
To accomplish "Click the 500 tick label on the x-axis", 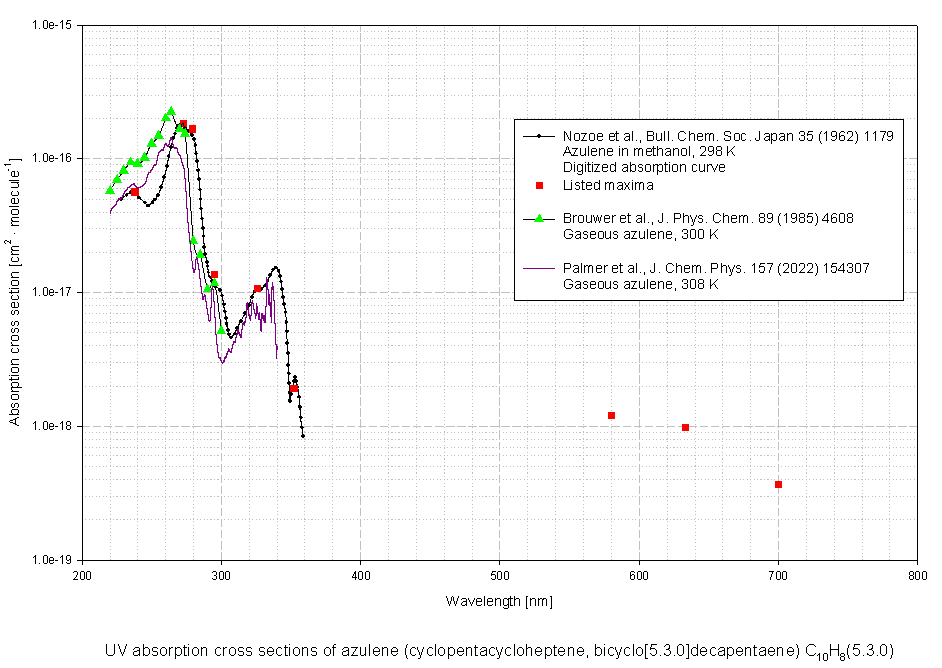I will [x=499, y=575].
